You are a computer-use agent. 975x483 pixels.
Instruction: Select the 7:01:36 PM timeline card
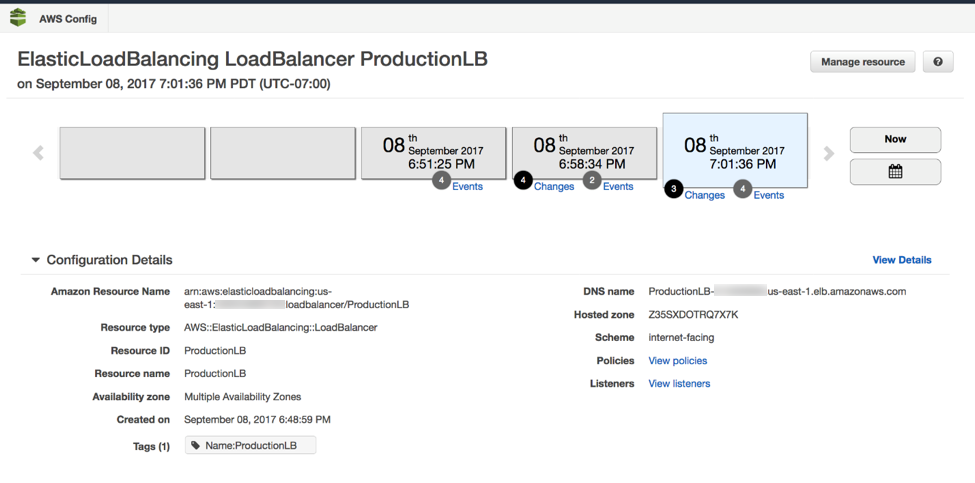735,150
